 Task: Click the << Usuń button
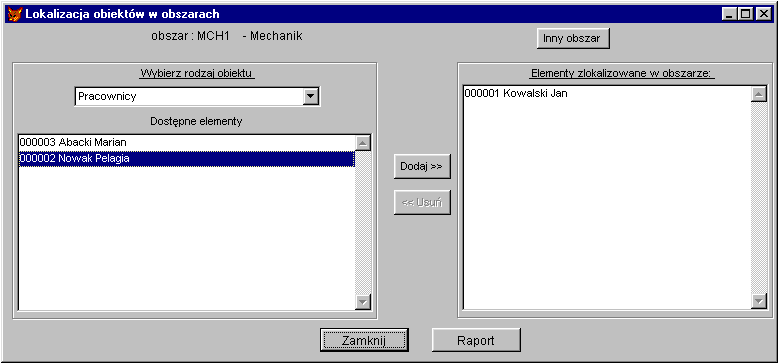tap(422, 202)
